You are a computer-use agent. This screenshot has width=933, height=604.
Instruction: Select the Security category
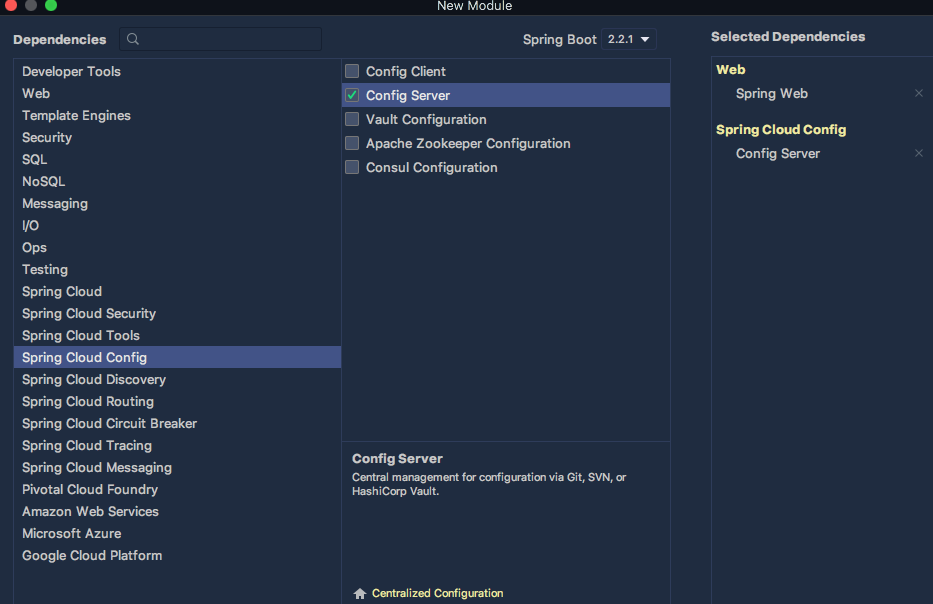(177, 137)
